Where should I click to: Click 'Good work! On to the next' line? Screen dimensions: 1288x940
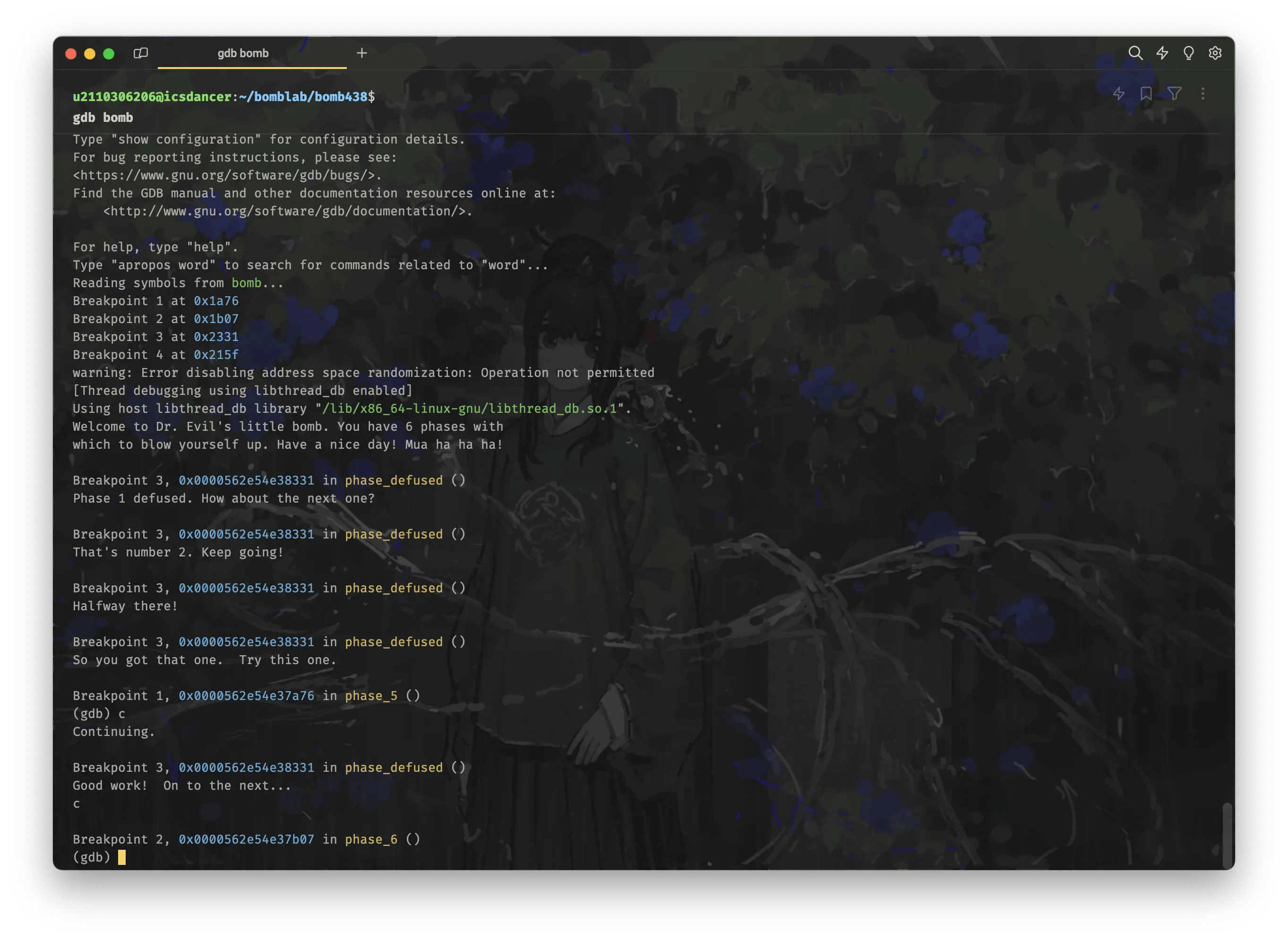[182, 785]
